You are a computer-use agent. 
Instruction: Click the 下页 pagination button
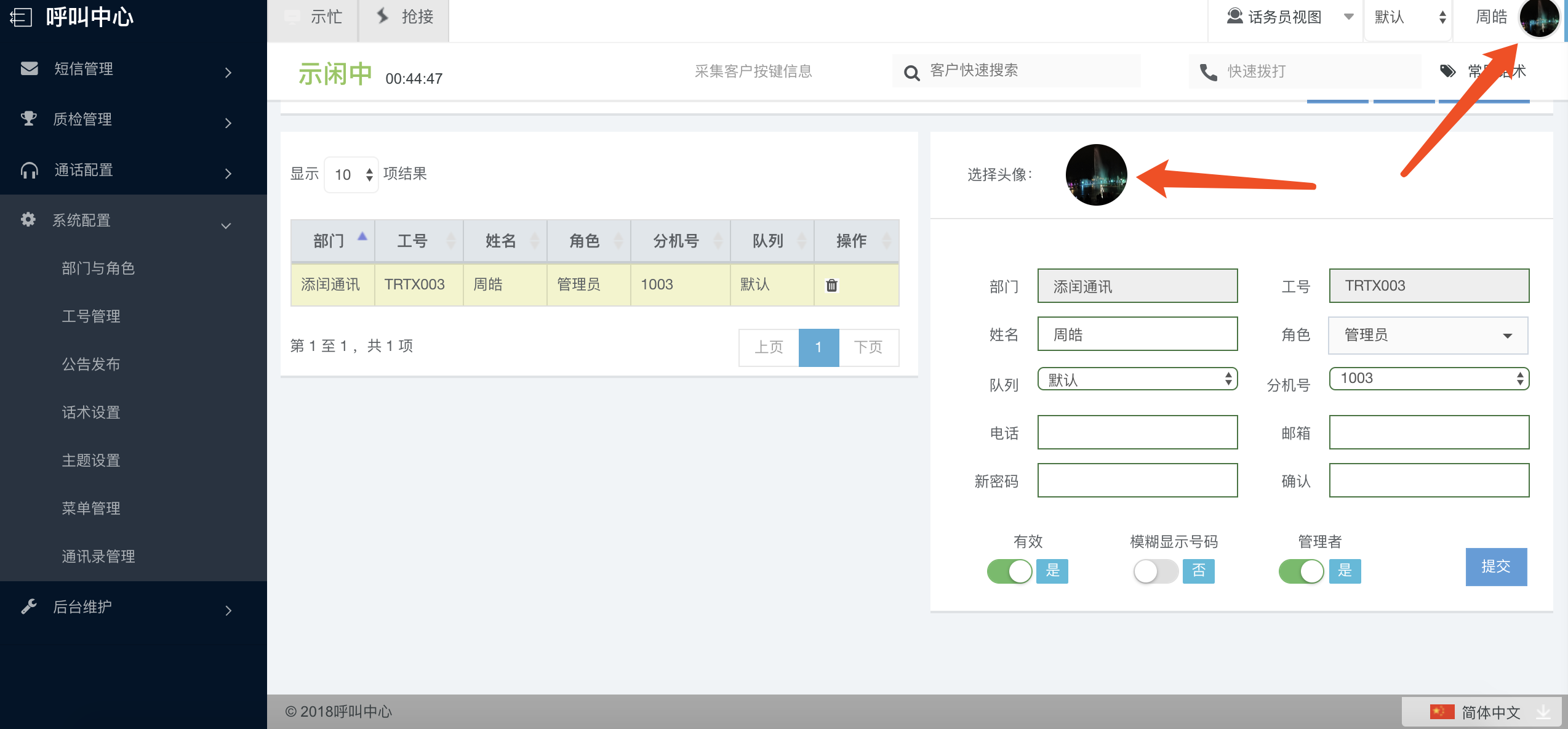pyautogui.click(x=868, y=347)
